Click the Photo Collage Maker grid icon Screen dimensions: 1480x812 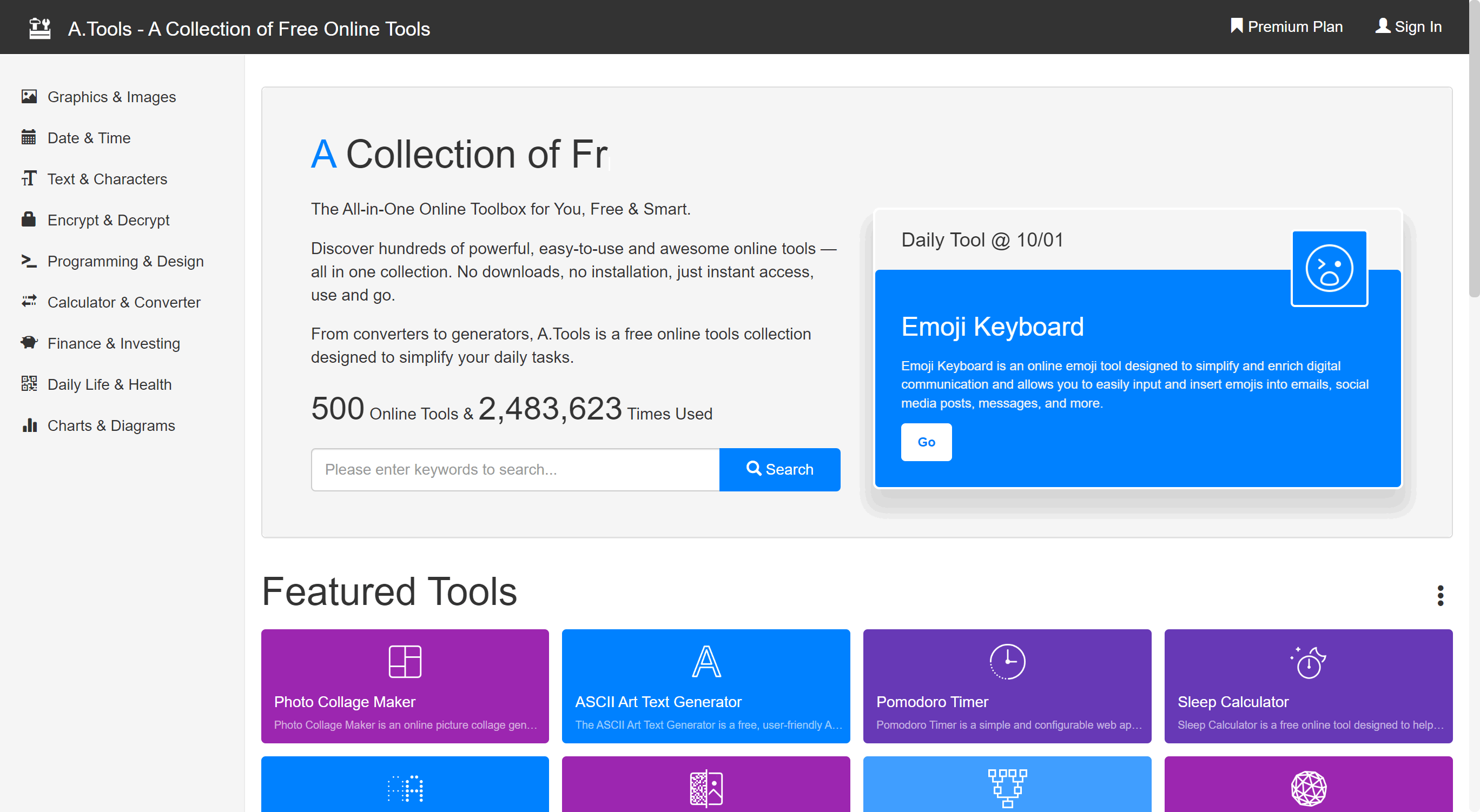point(405,662)
